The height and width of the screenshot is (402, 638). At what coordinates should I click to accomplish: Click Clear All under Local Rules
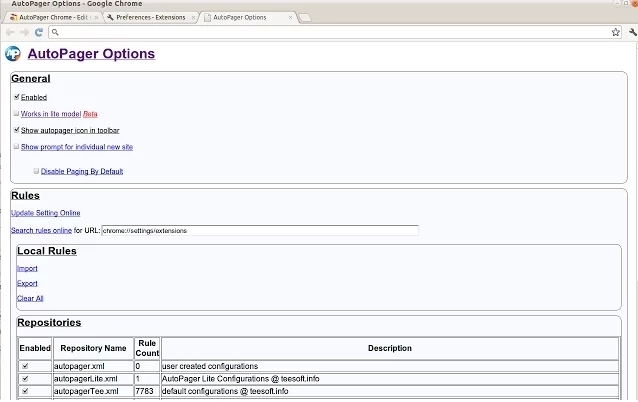(x=30, y=298)
